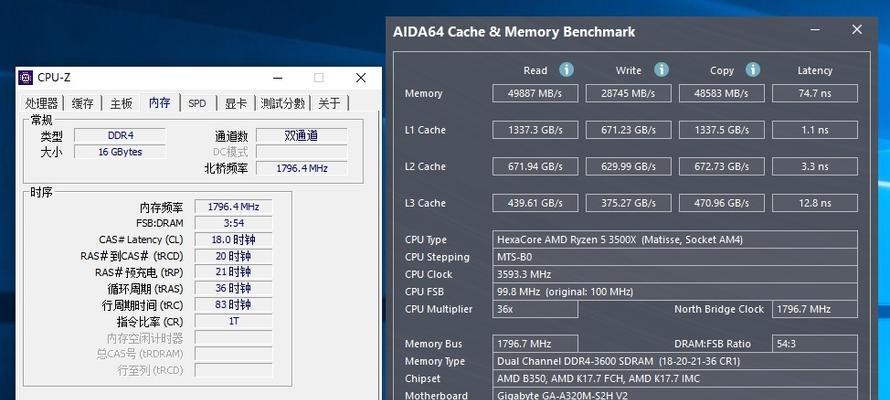Click the 大小 value 16 GBytes in CPU-Z
Viewport: 890px width, 400px height.
pos(120,152)
